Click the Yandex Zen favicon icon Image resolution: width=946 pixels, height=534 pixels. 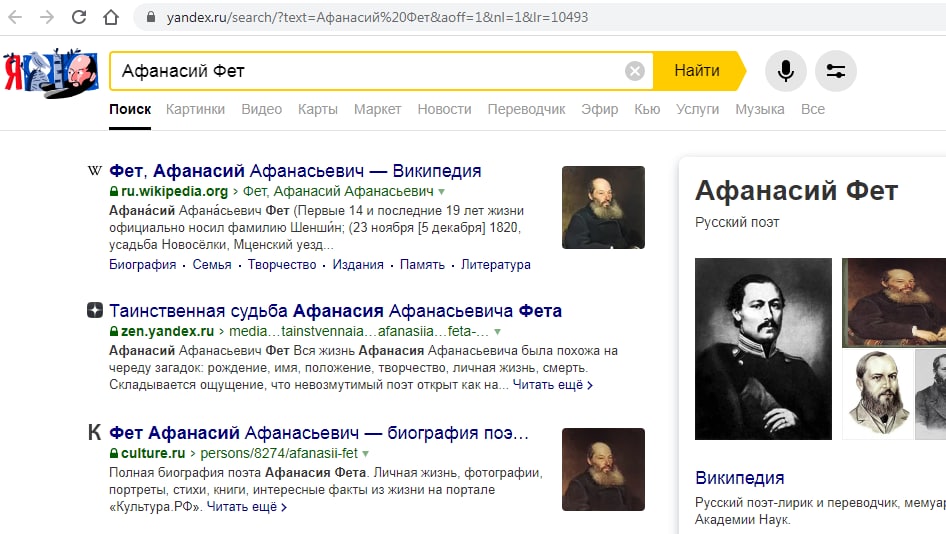(95, 311)
